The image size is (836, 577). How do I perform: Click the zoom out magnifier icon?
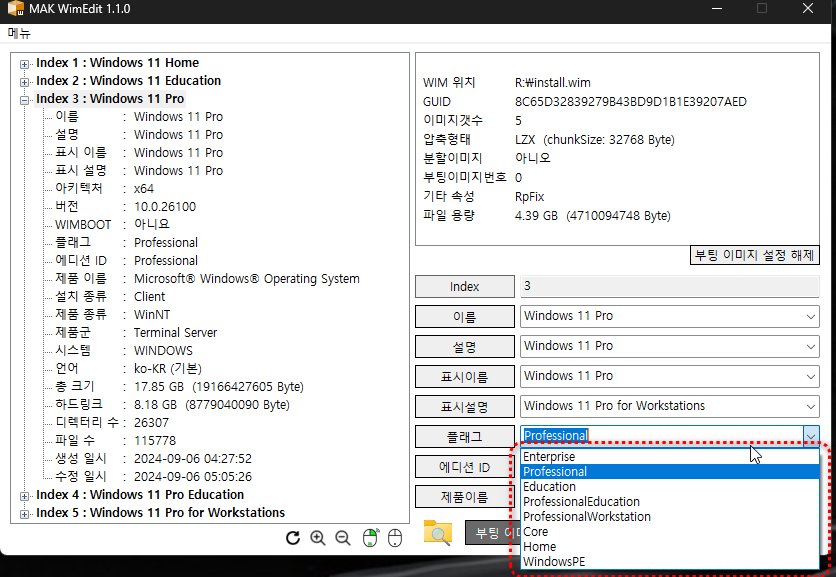pyautogui.click(x=343, y=538)
